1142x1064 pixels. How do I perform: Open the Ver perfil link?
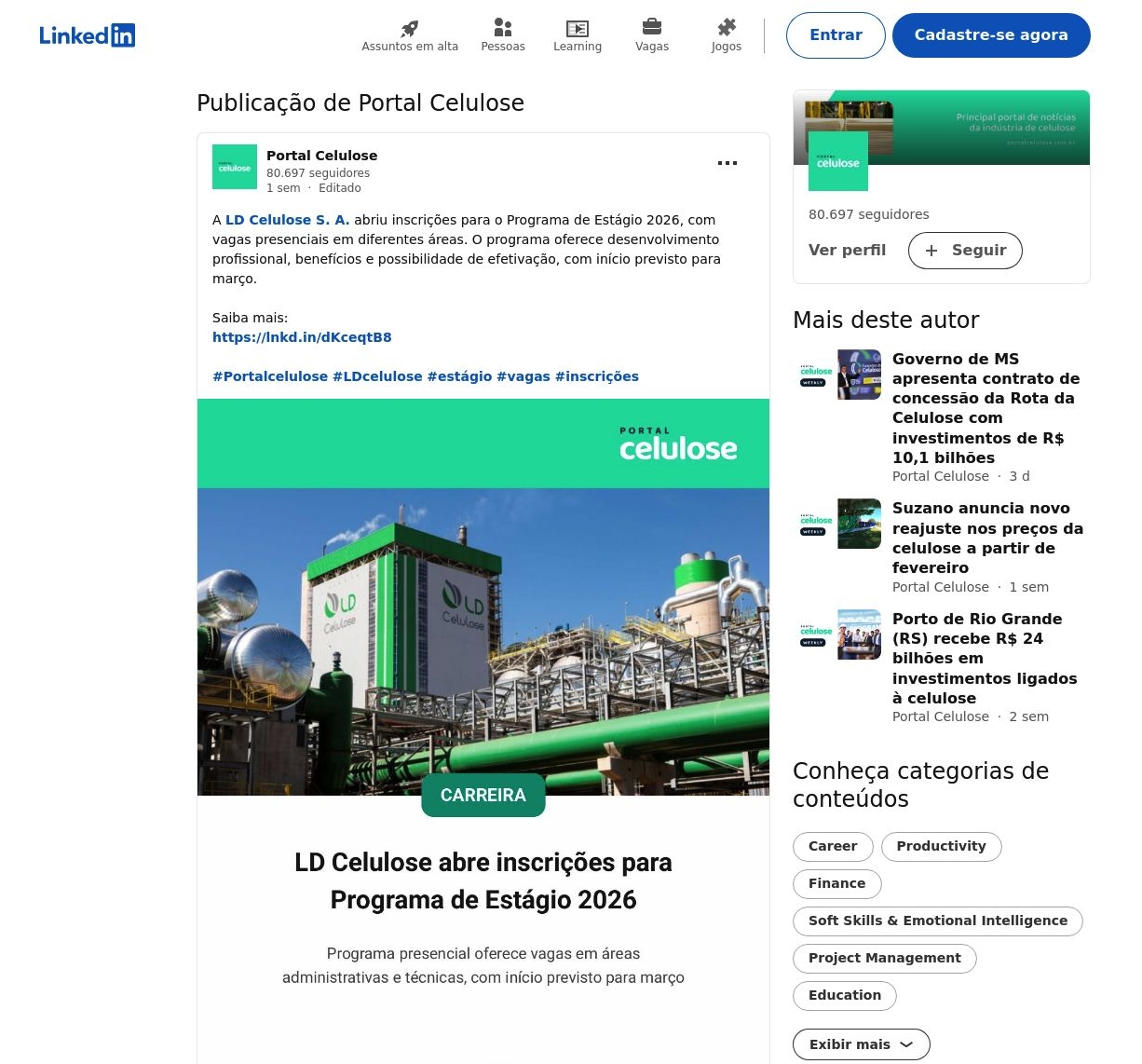coord(847,251)
